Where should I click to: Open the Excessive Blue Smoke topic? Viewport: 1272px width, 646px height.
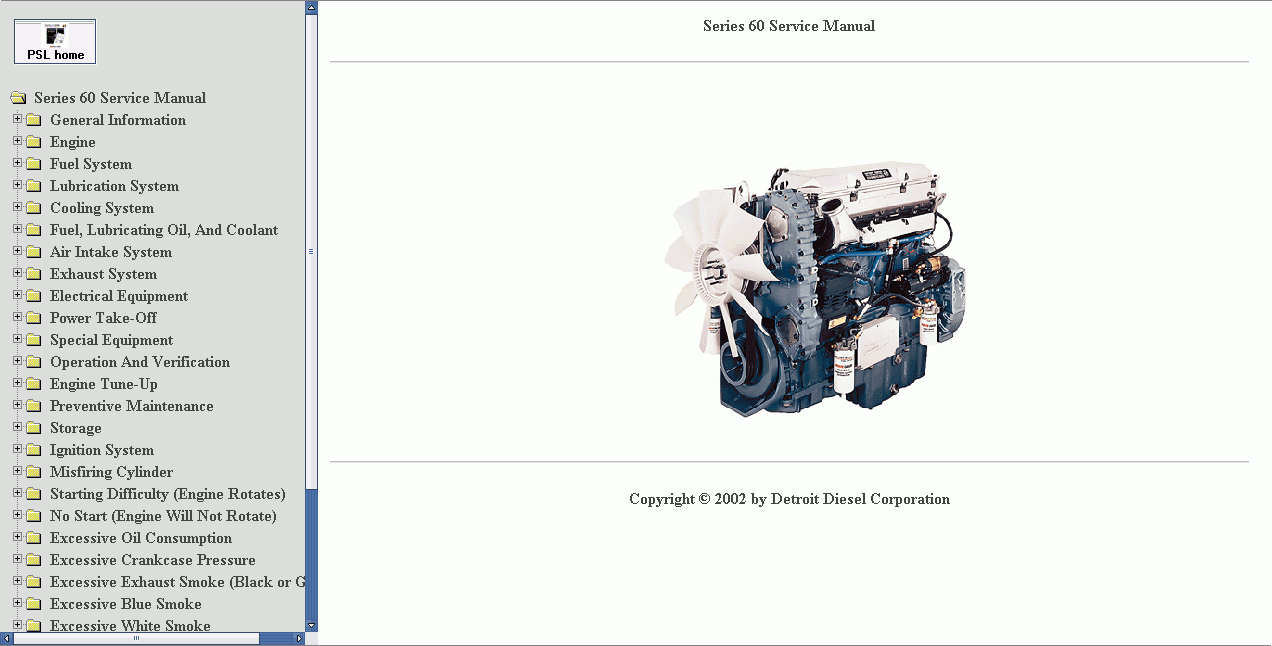(125, 603)
